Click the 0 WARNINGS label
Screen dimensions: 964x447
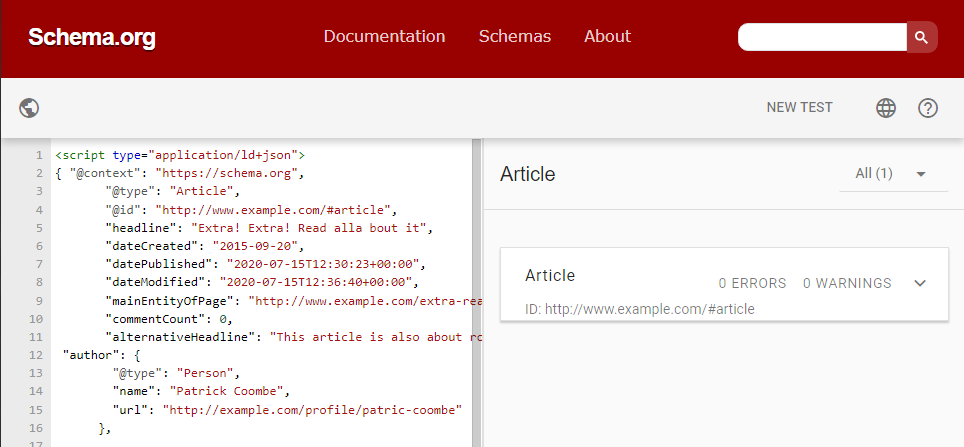[847, 283]
